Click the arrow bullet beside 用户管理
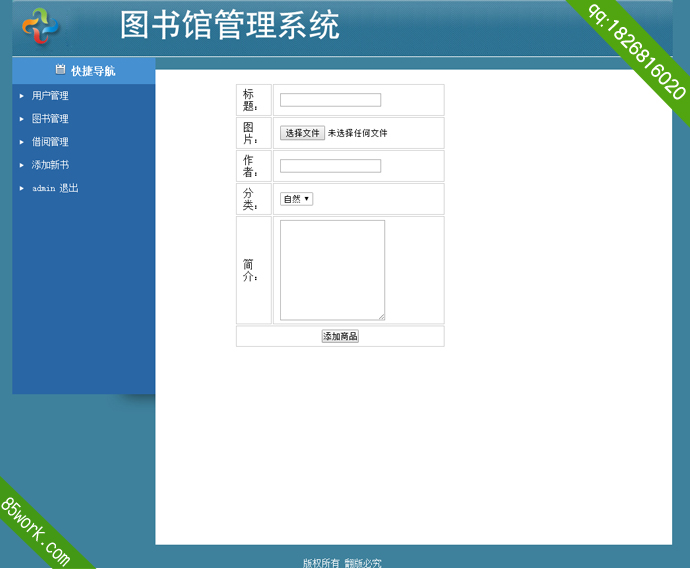 coord(22,96)
